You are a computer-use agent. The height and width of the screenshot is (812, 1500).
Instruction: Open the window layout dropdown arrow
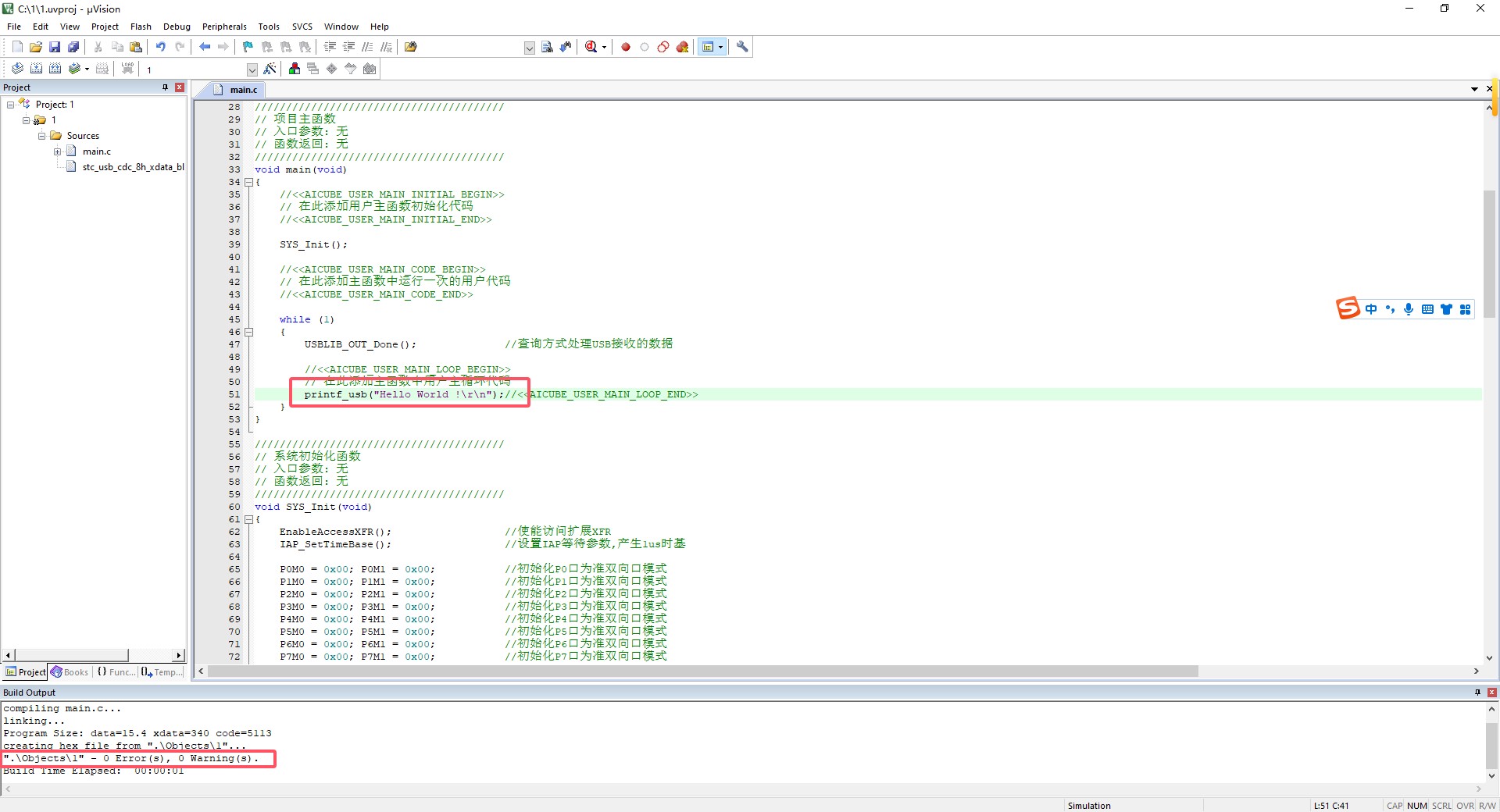click(720, 47)
